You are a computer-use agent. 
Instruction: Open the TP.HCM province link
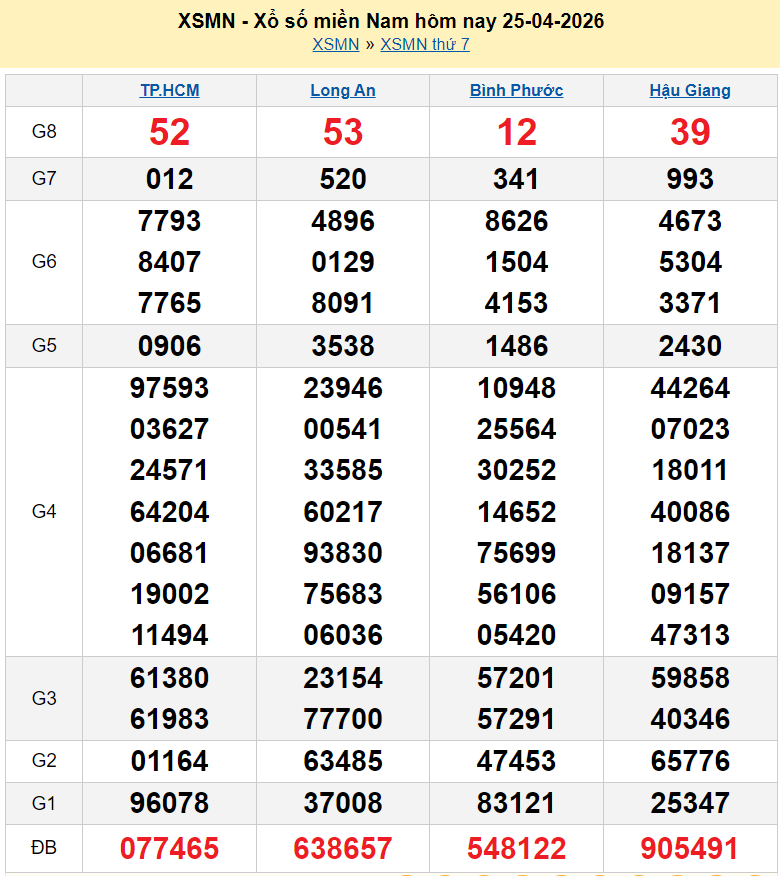169,90
